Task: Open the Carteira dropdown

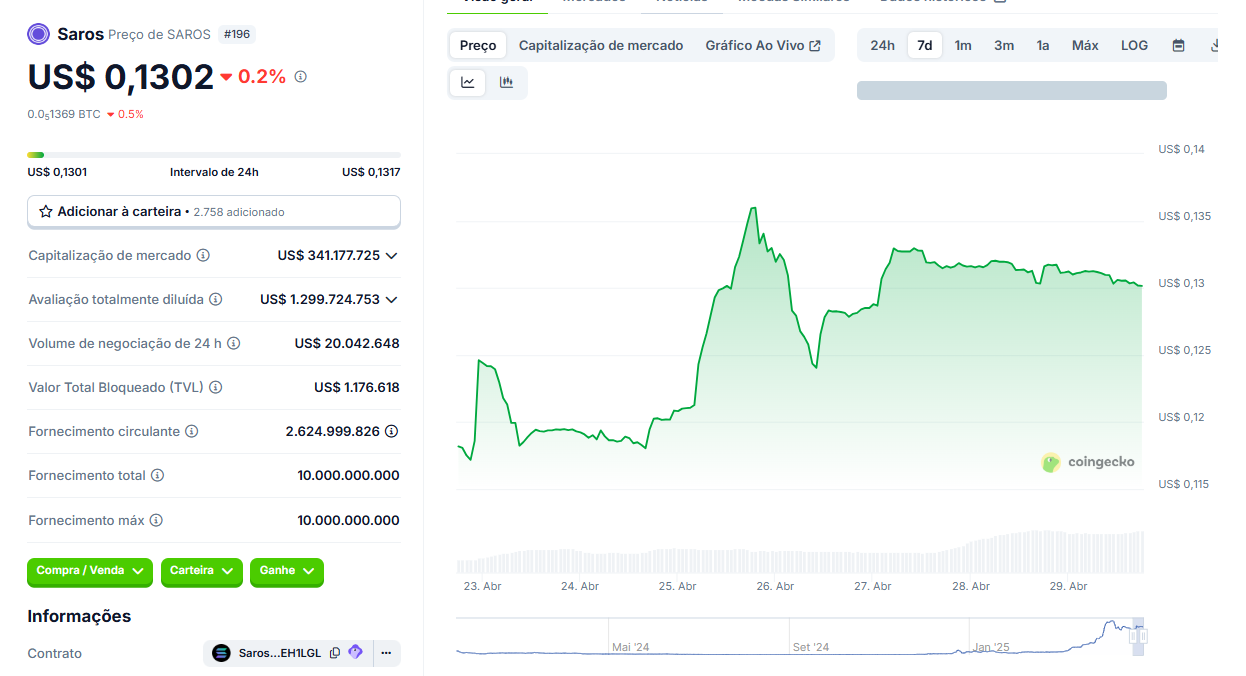Action: tap(202, 571)
